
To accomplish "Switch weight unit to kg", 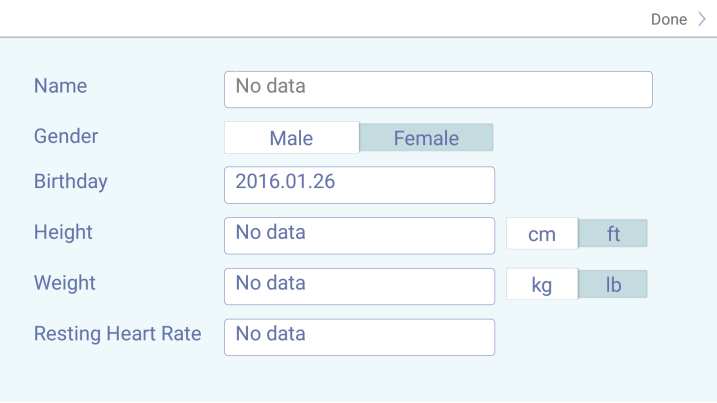I will [542, 285].
